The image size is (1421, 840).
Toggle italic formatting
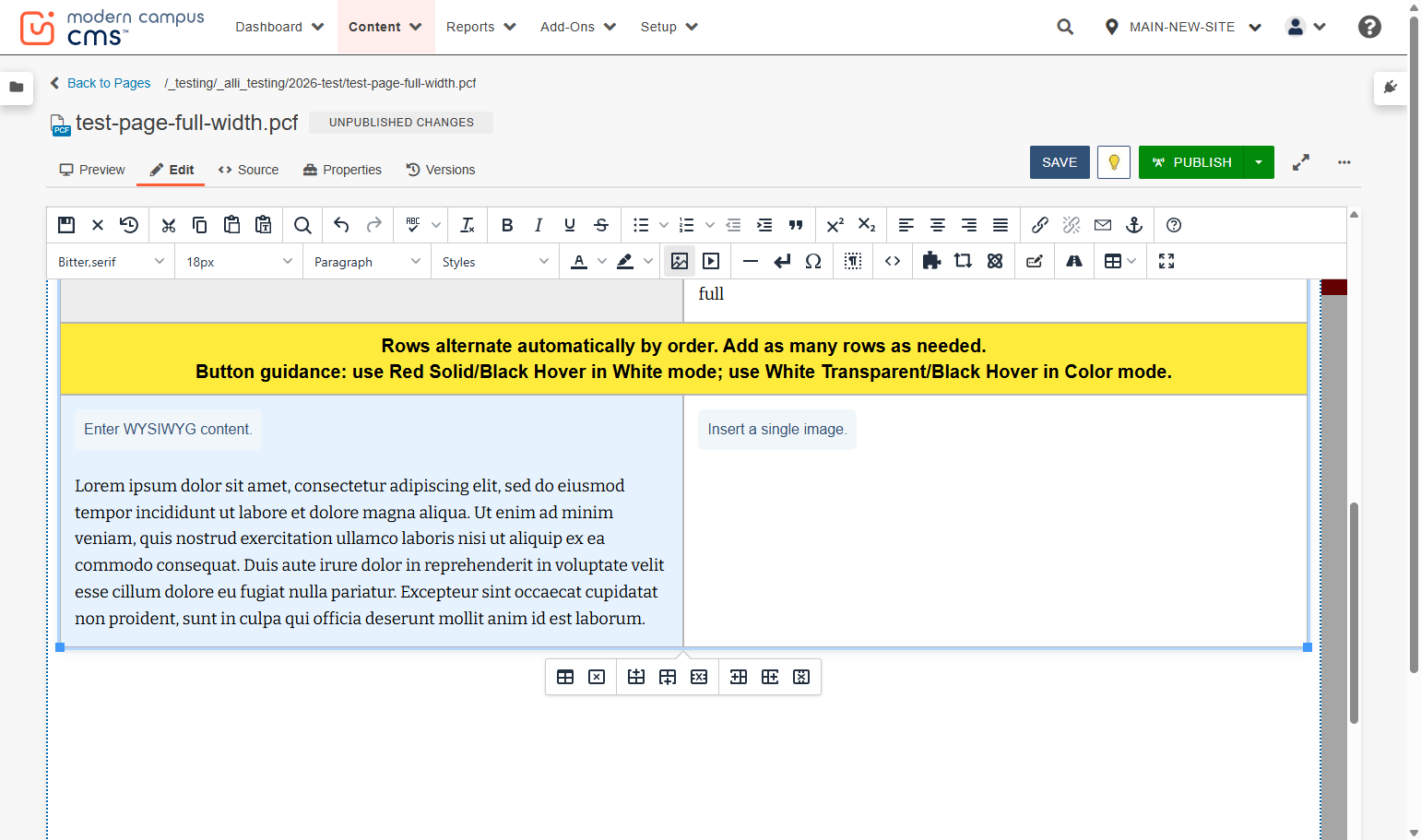click(x=539, y=225)
